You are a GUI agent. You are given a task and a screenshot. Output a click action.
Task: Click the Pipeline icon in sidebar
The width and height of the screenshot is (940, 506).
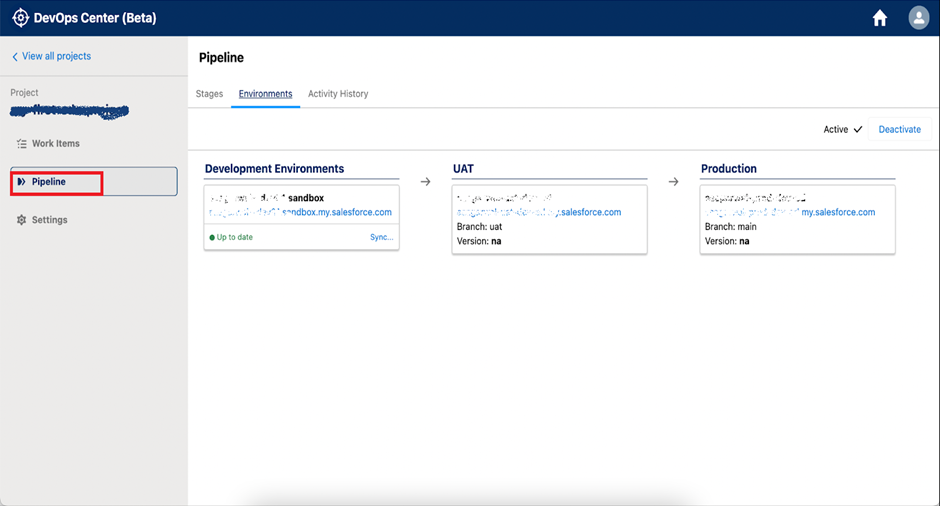pos(21,182)
